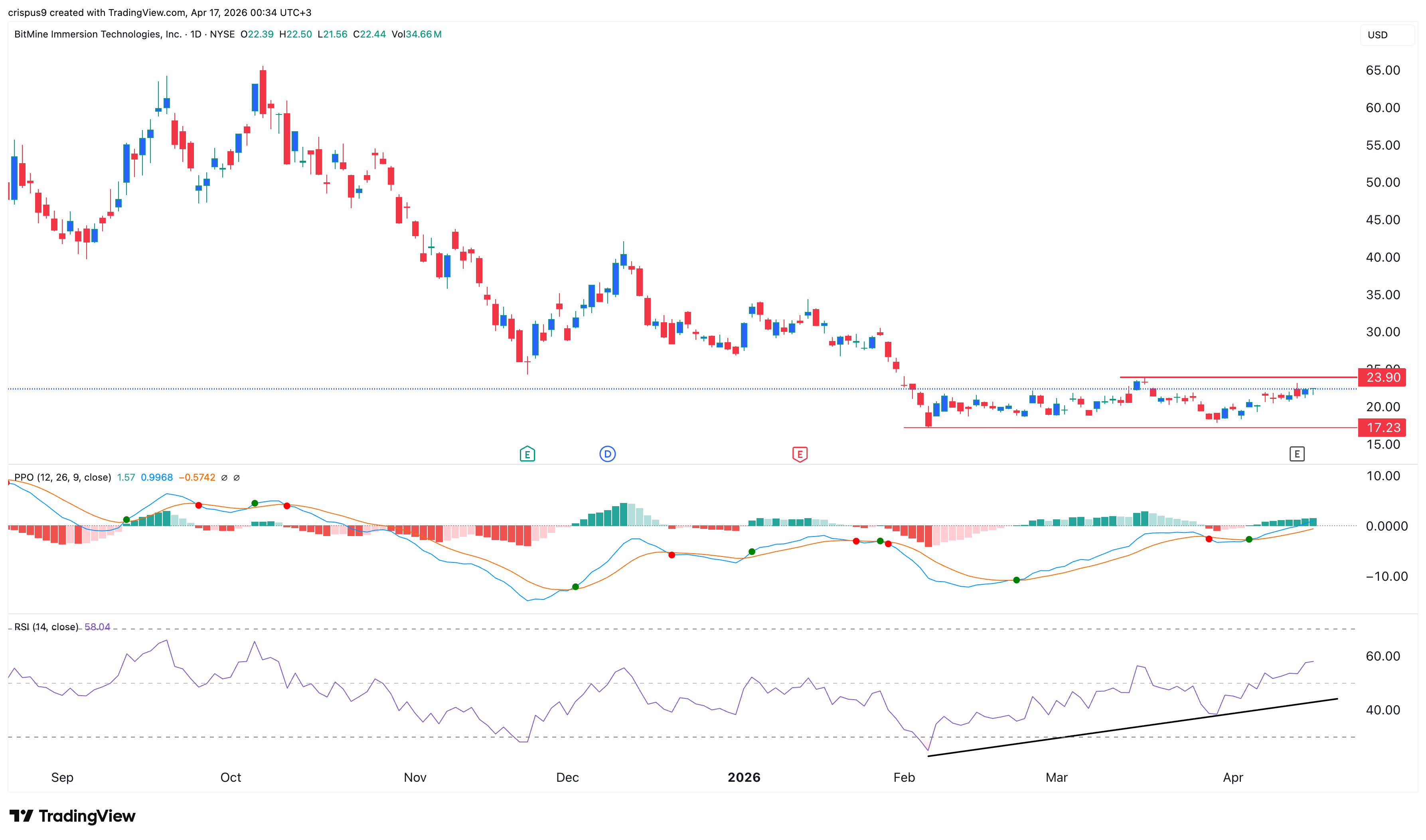
Task: Click the black RSI trendline
Action: [x=1132, y=728]
